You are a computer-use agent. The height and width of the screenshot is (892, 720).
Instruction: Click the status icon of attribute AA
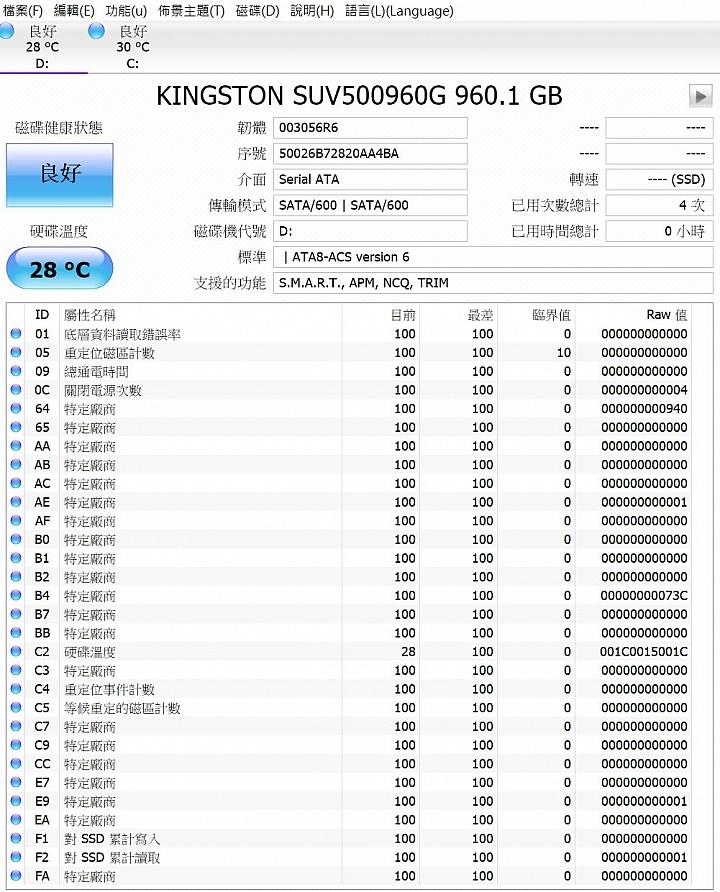(16, 445)
